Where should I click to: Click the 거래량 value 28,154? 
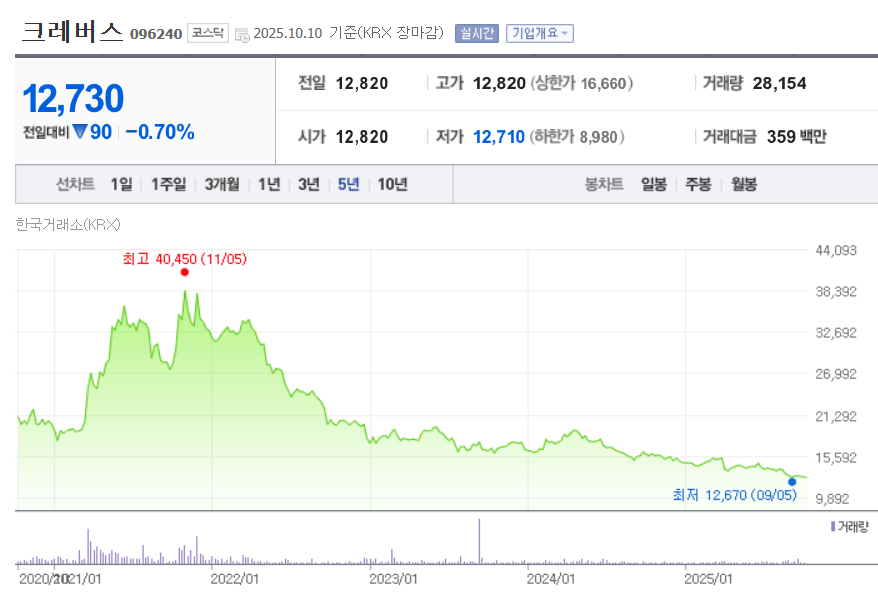779,83
